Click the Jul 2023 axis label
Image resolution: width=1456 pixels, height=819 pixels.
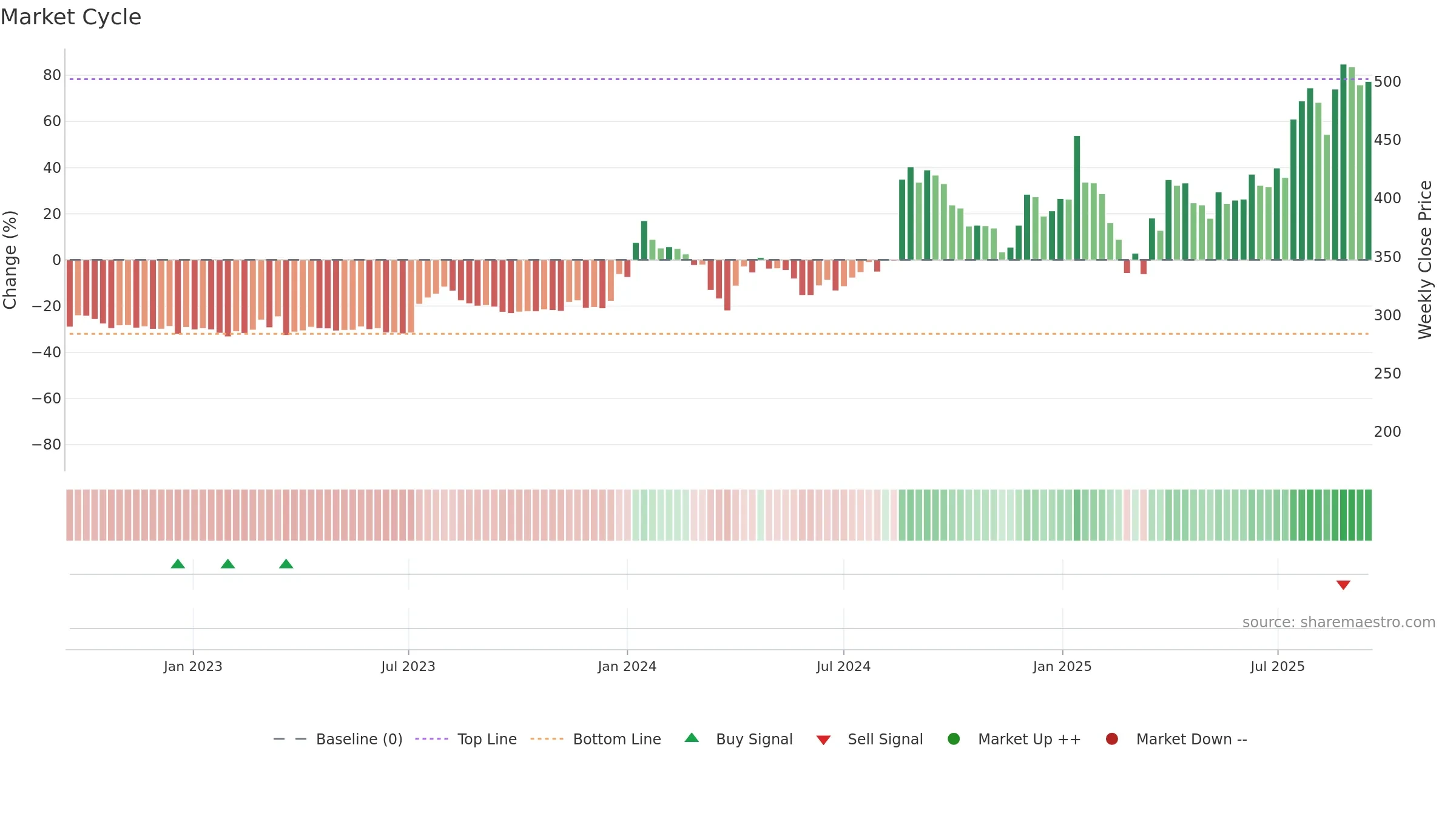tap(408, 667)
